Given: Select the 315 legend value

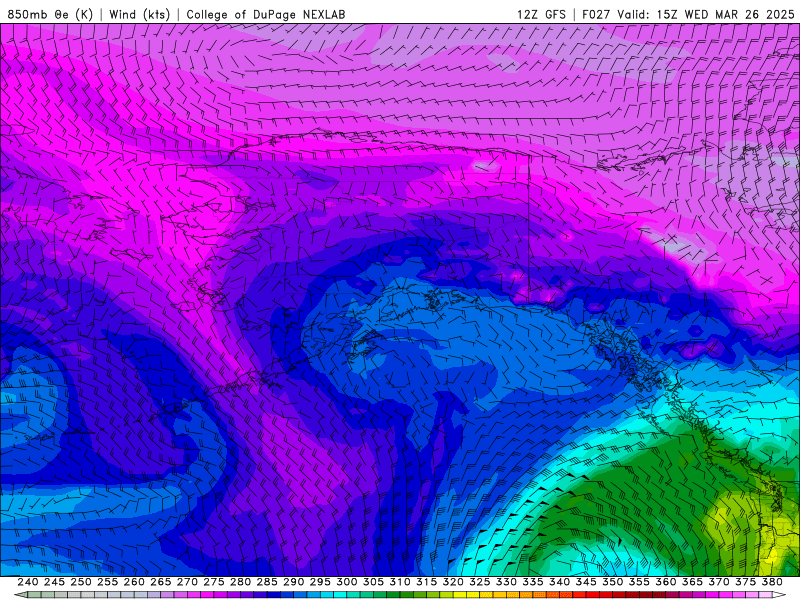Looking at the screenshot, I should coord(426,582).
